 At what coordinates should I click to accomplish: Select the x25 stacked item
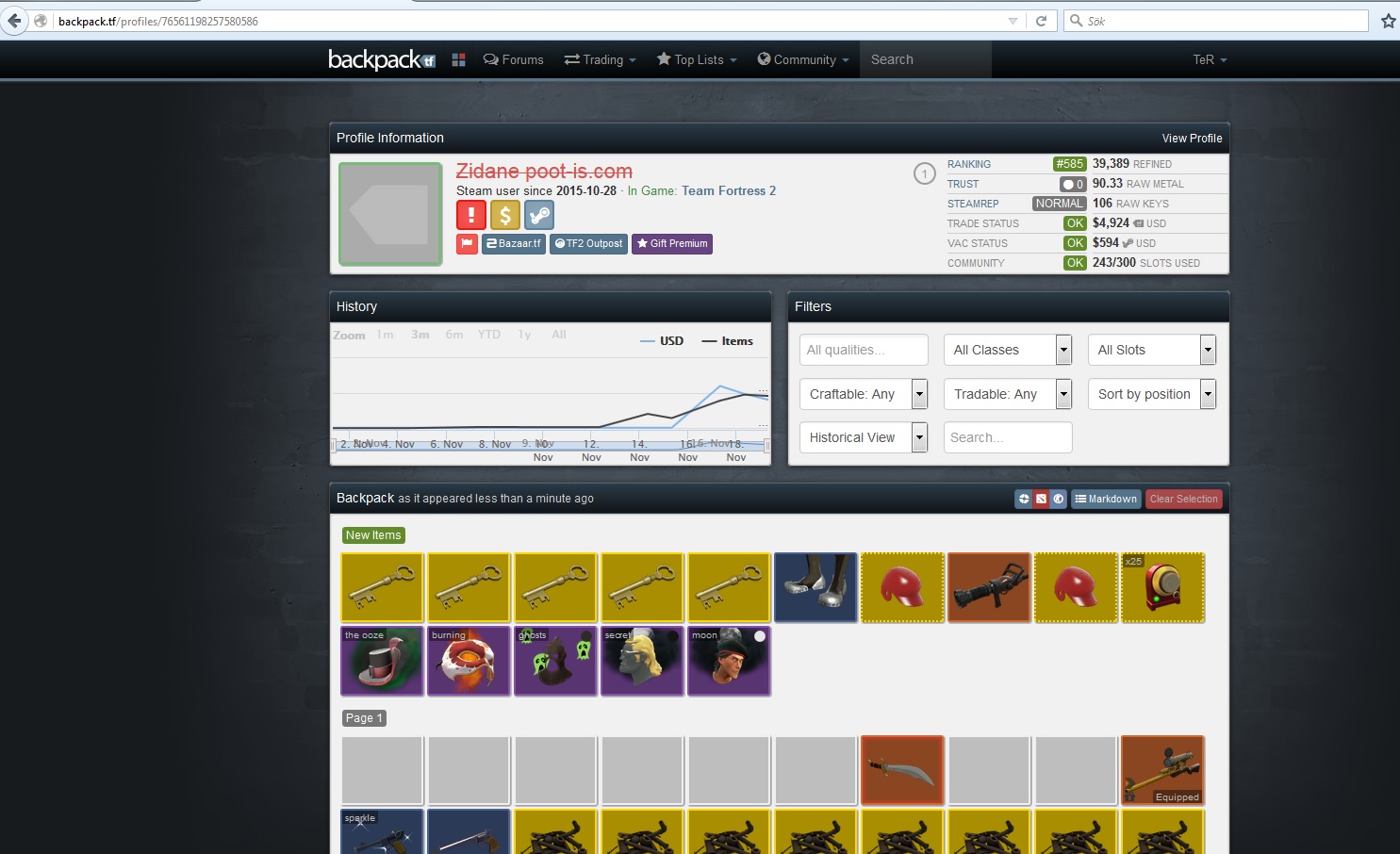[x=1162, y=588]
